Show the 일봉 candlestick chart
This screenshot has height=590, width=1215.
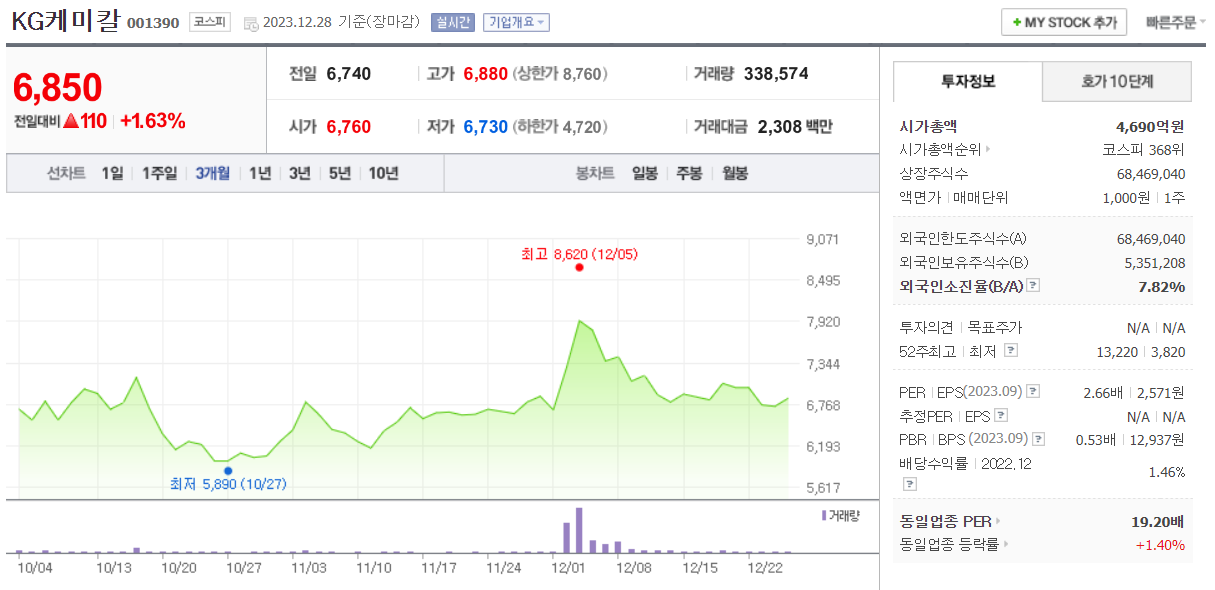click(645, 173)
